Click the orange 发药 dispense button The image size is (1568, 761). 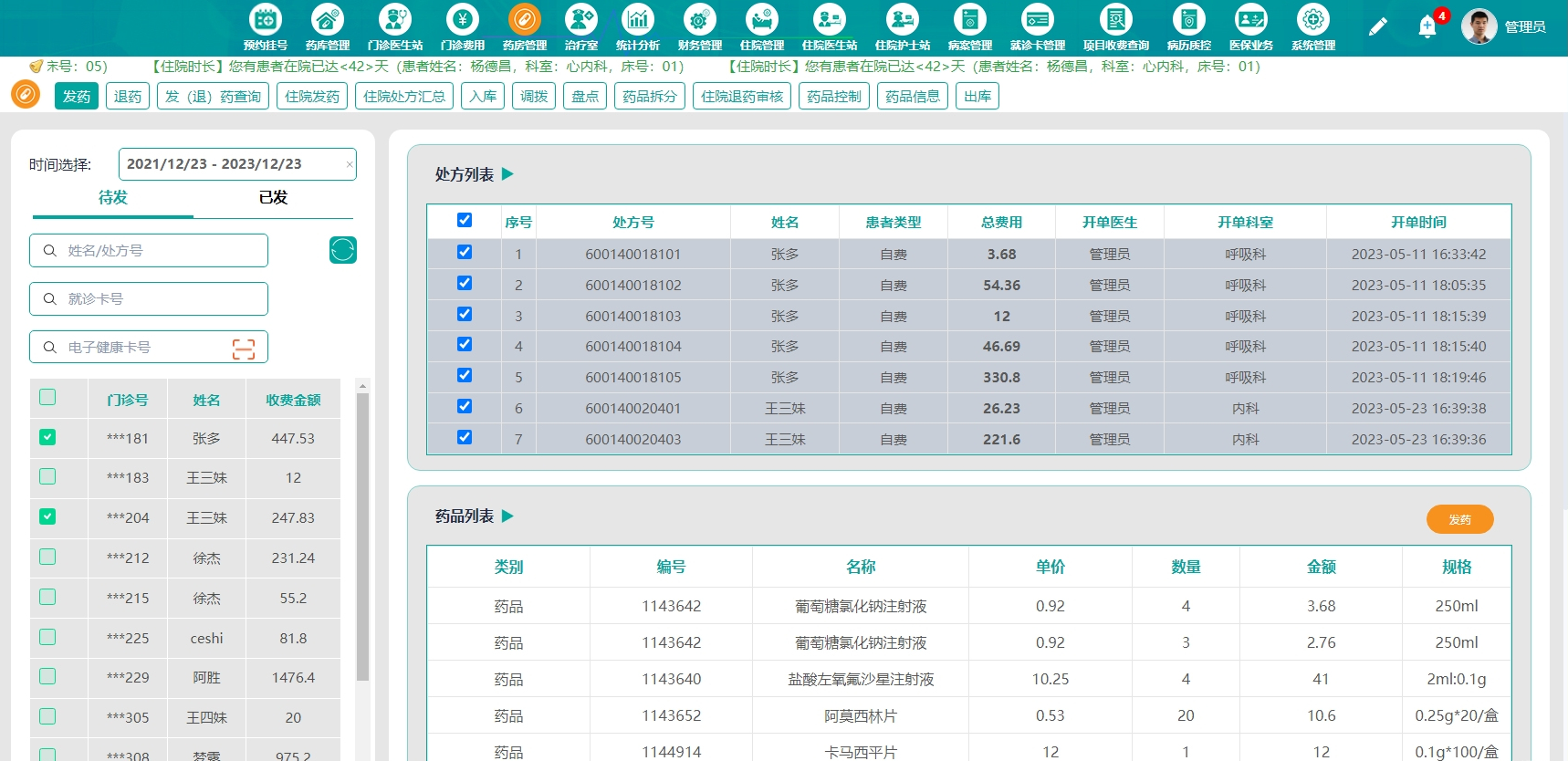pyautogui.click(x=1458, y=519)
